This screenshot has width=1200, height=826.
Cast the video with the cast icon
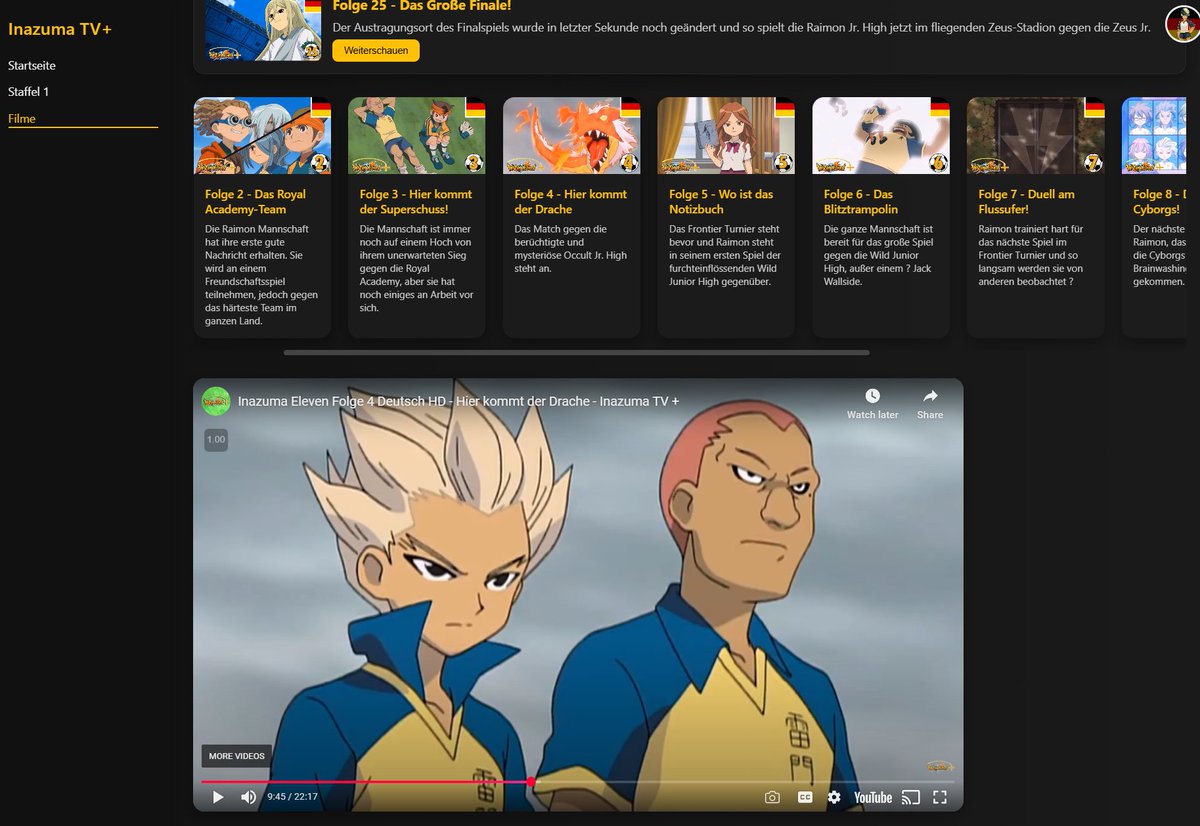click(910, 797)
